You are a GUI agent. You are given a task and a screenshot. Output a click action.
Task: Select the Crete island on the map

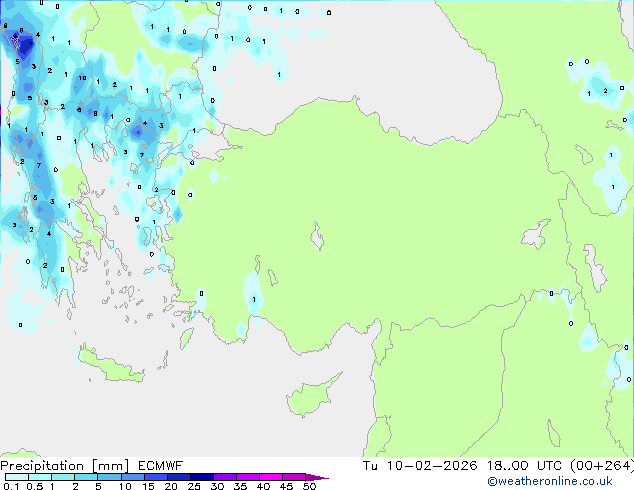click(111, 364)
